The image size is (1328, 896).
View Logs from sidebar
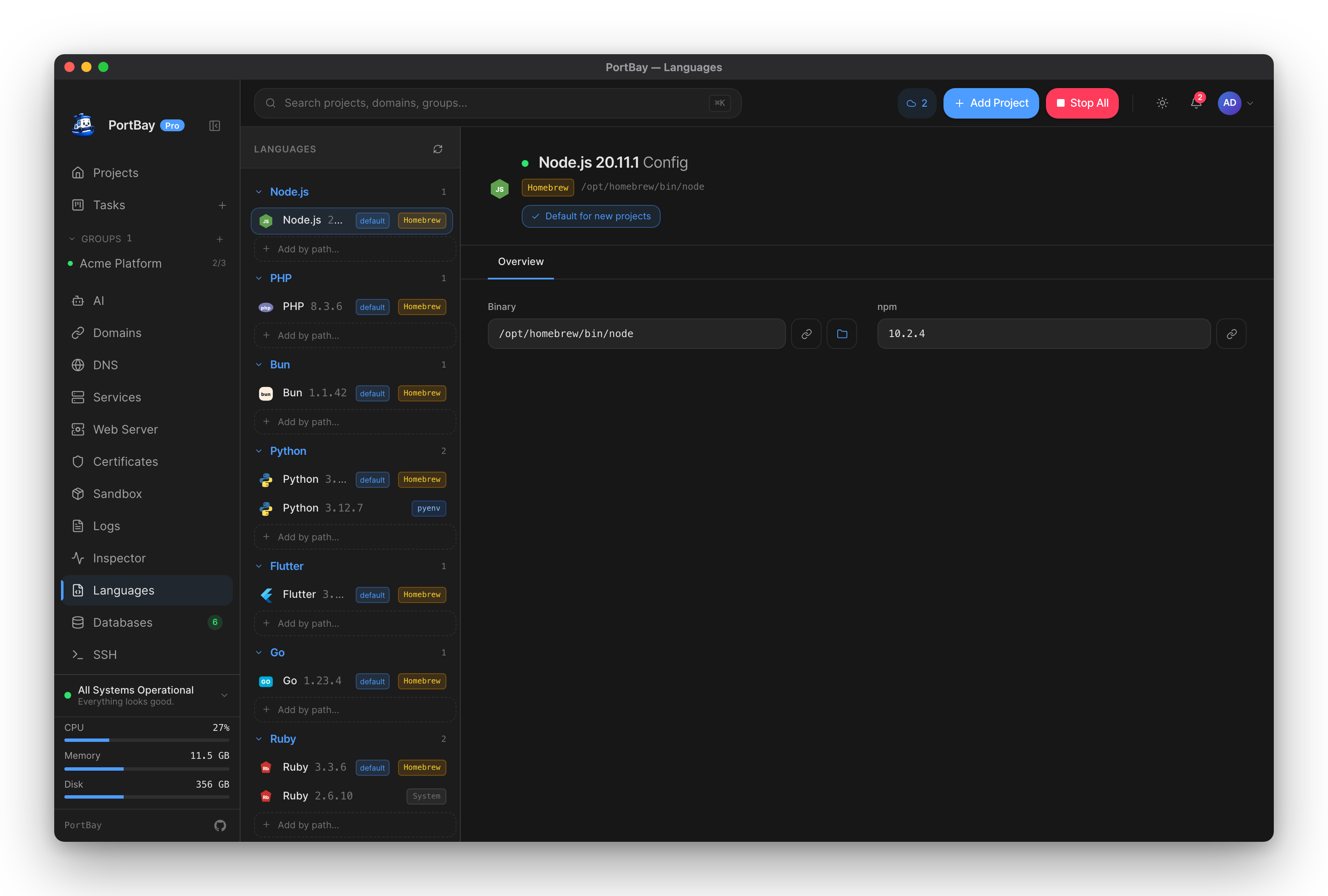point(147,526)
